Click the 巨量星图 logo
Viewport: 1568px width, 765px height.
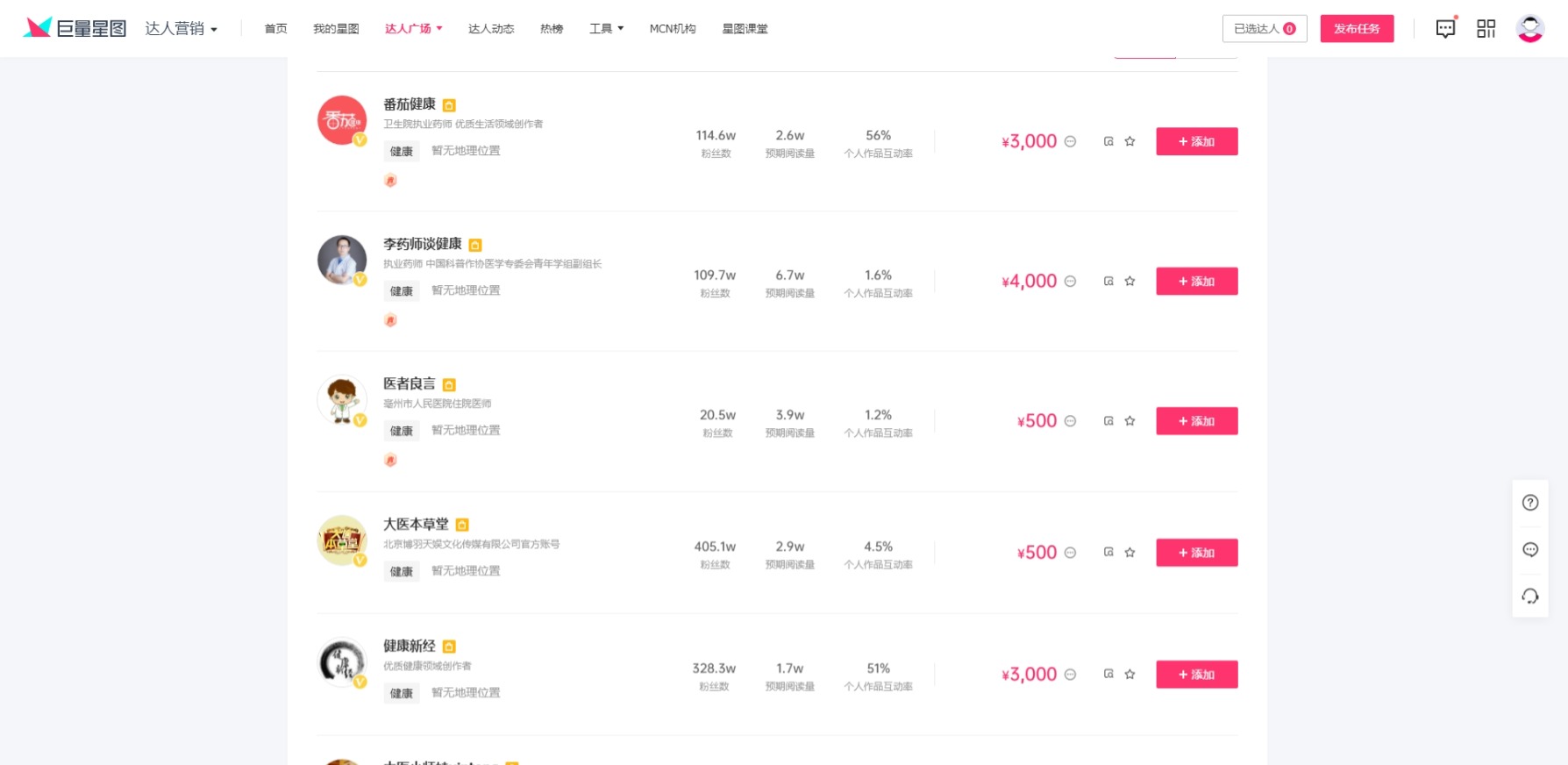coord(74,27)
